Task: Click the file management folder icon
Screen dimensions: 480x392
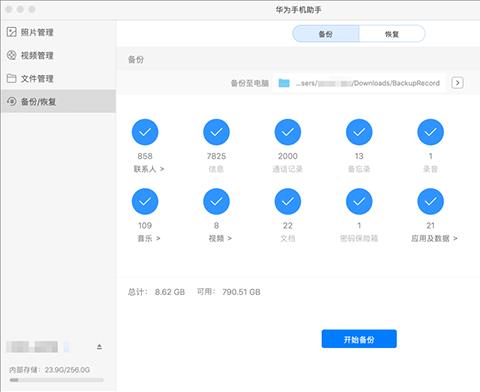Action: coord(12,78)
